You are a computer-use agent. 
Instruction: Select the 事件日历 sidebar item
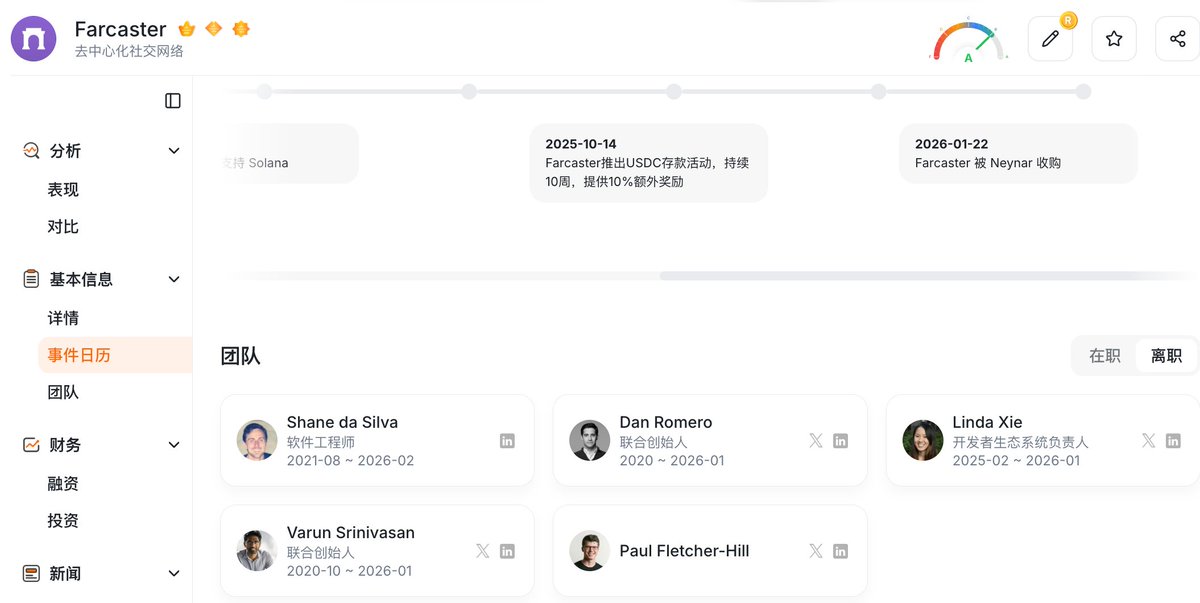click(115, 355)
